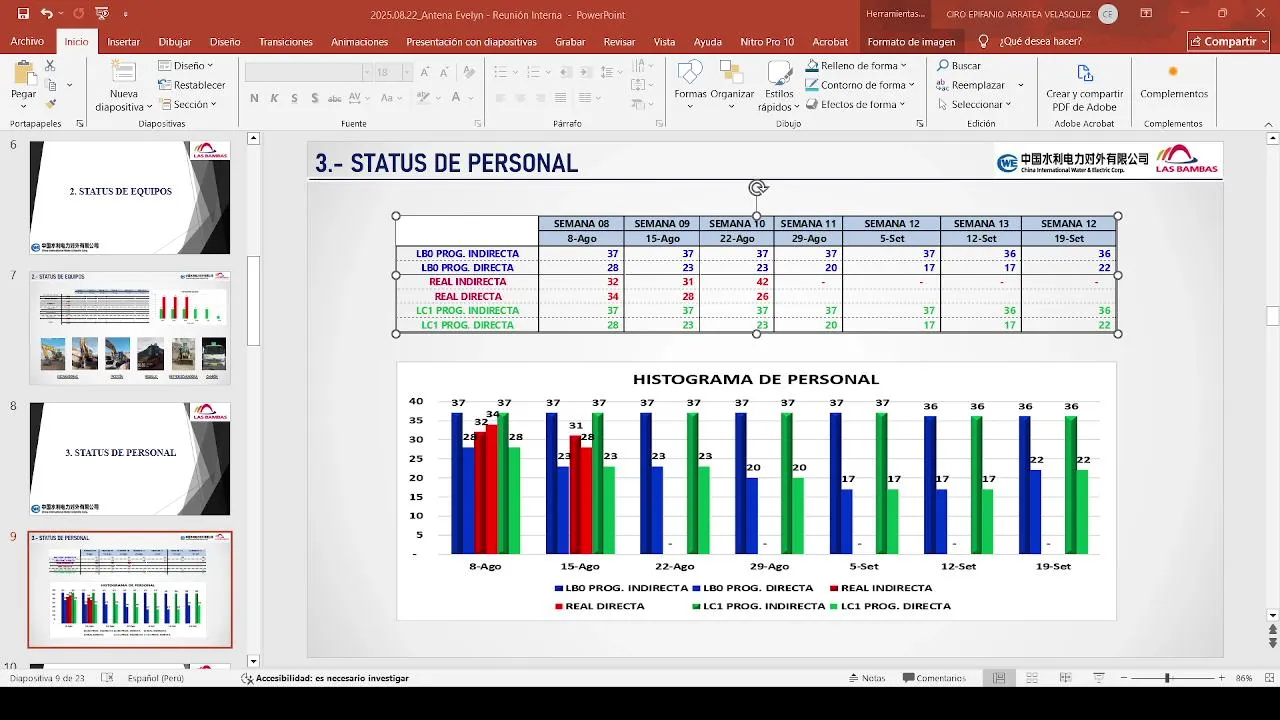
Task: Open the font name dropdown arrow
Action: click(366, 72)
